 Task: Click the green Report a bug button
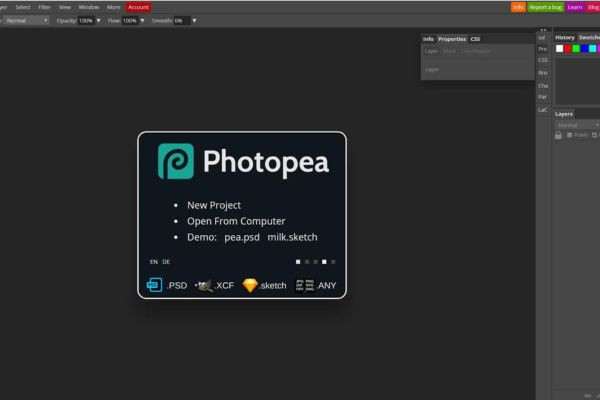[546, 7]
